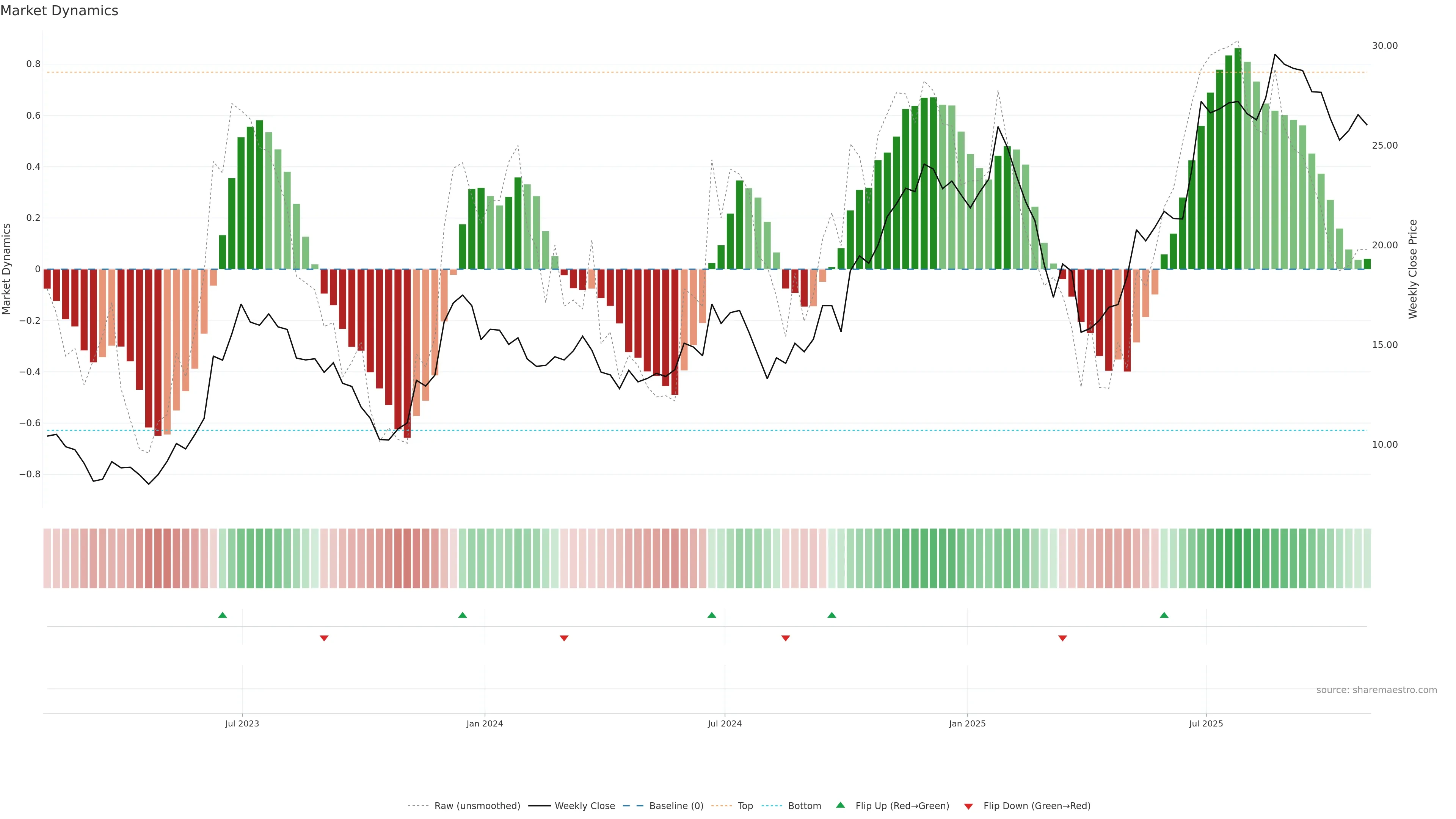
Task: Click the Flip Up triangle before Jan 2024
Action: coord(462,615)
